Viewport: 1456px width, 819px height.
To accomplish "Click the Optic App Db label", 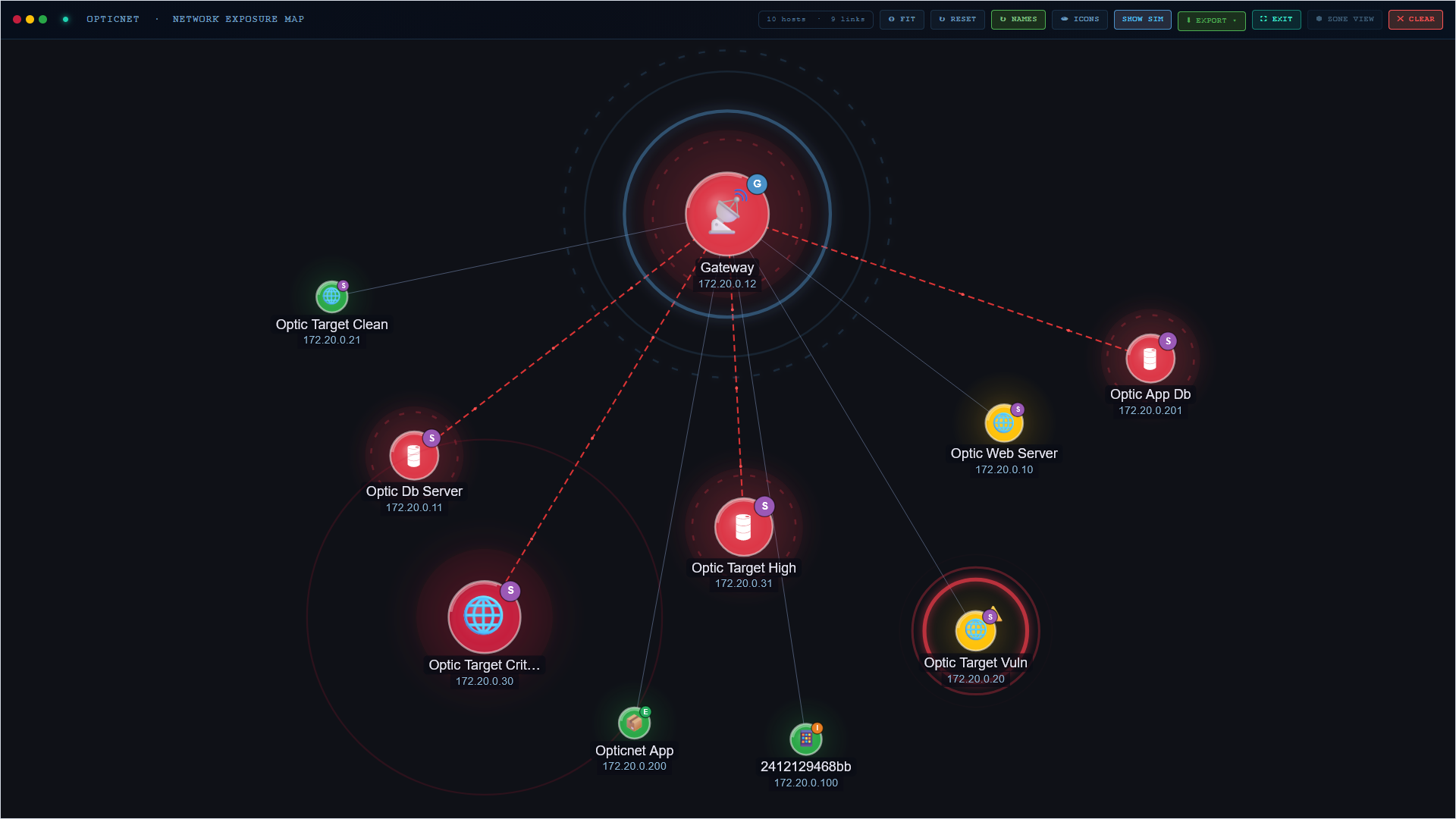I will pyautogui.click(x=1150, y=394).
